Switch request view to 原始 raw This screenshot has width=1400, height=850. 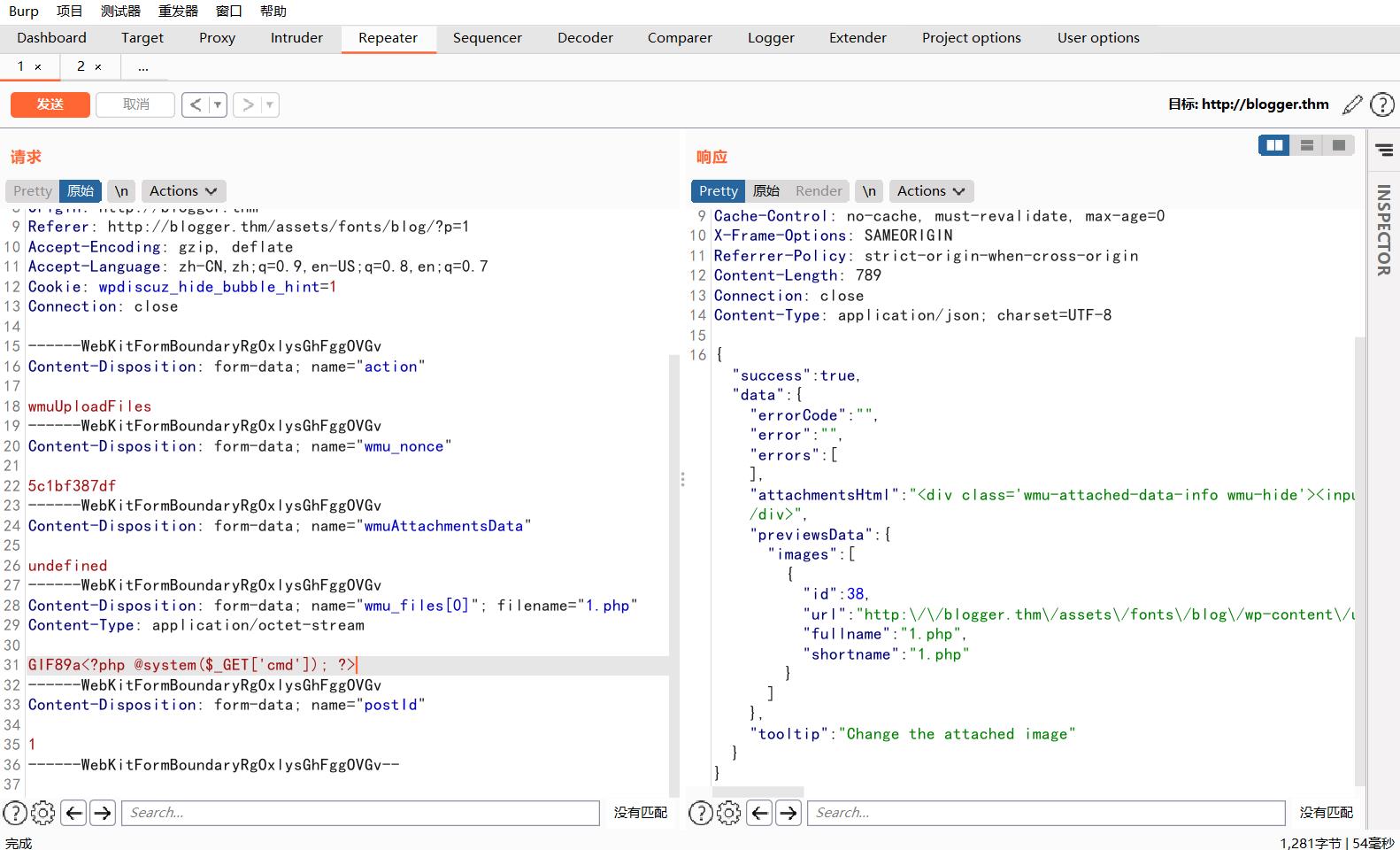pyautogui.click(x=81, y=191)
